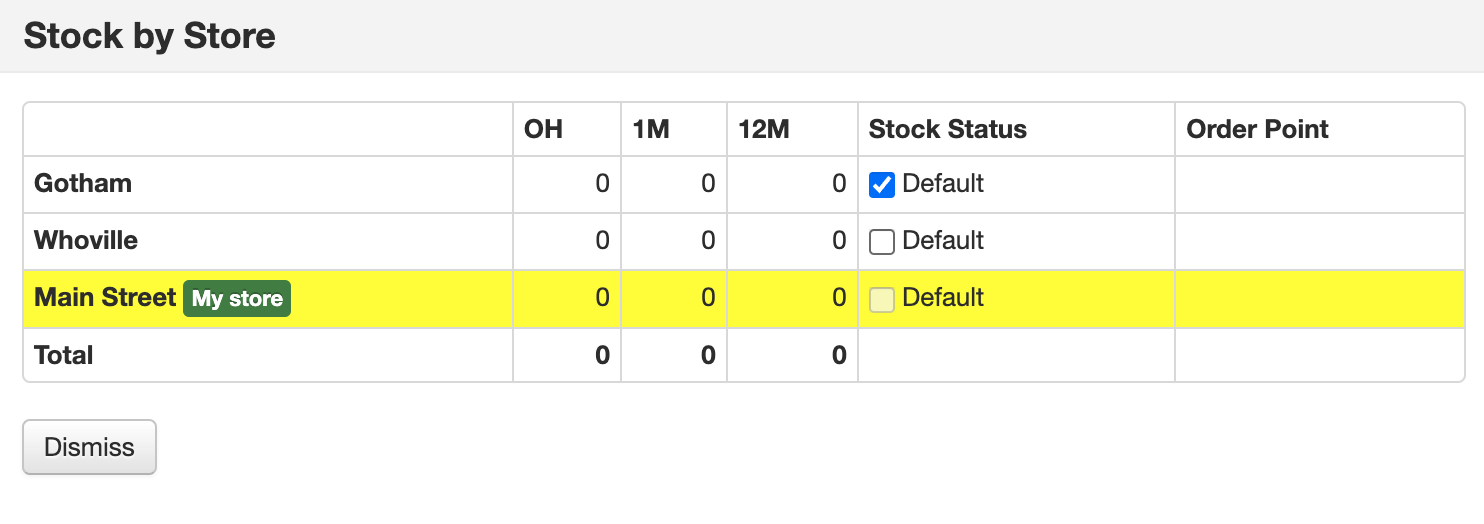Click Gotham's Order Point cell

(1319, 185)
